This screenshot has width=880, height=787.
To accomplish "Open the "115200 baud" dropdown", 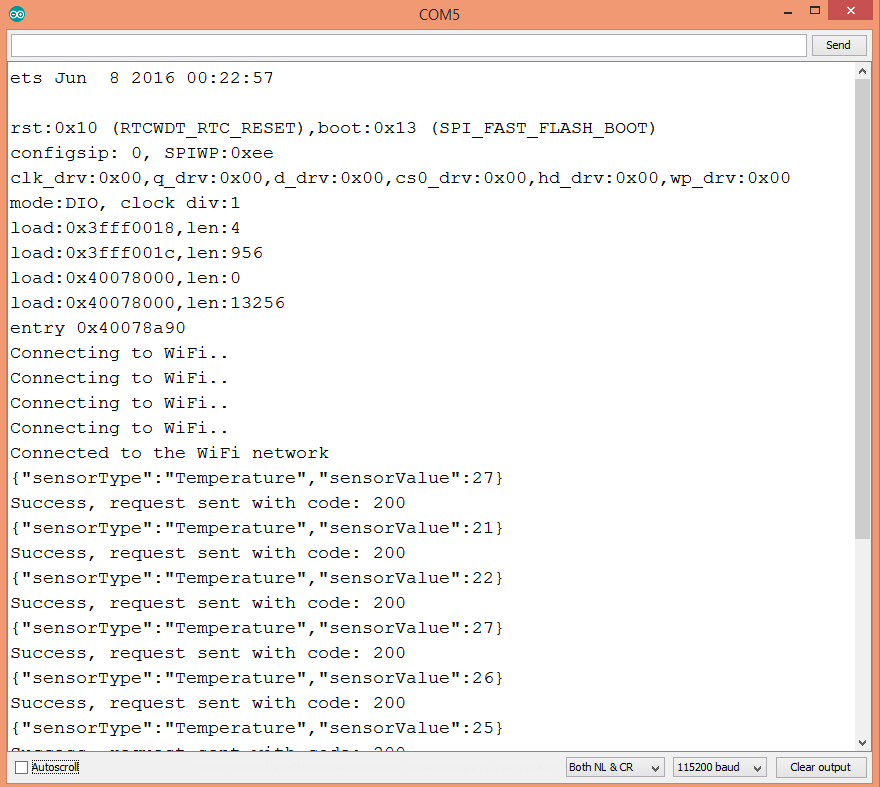I will point(718,767).
